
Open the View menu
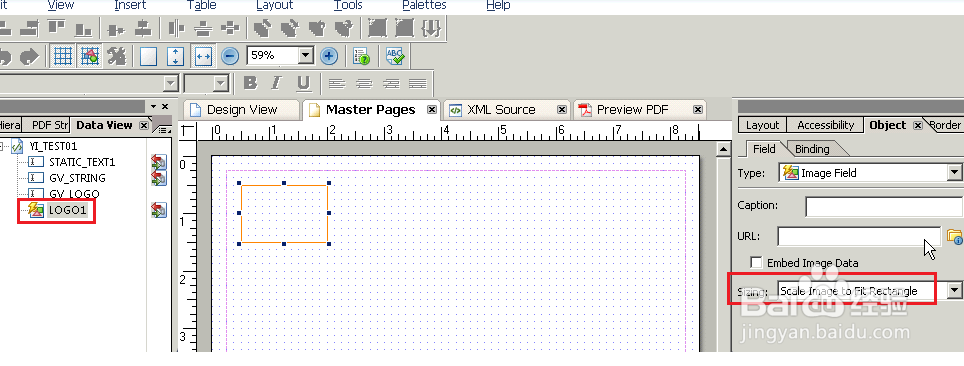[x=61, y=6]
